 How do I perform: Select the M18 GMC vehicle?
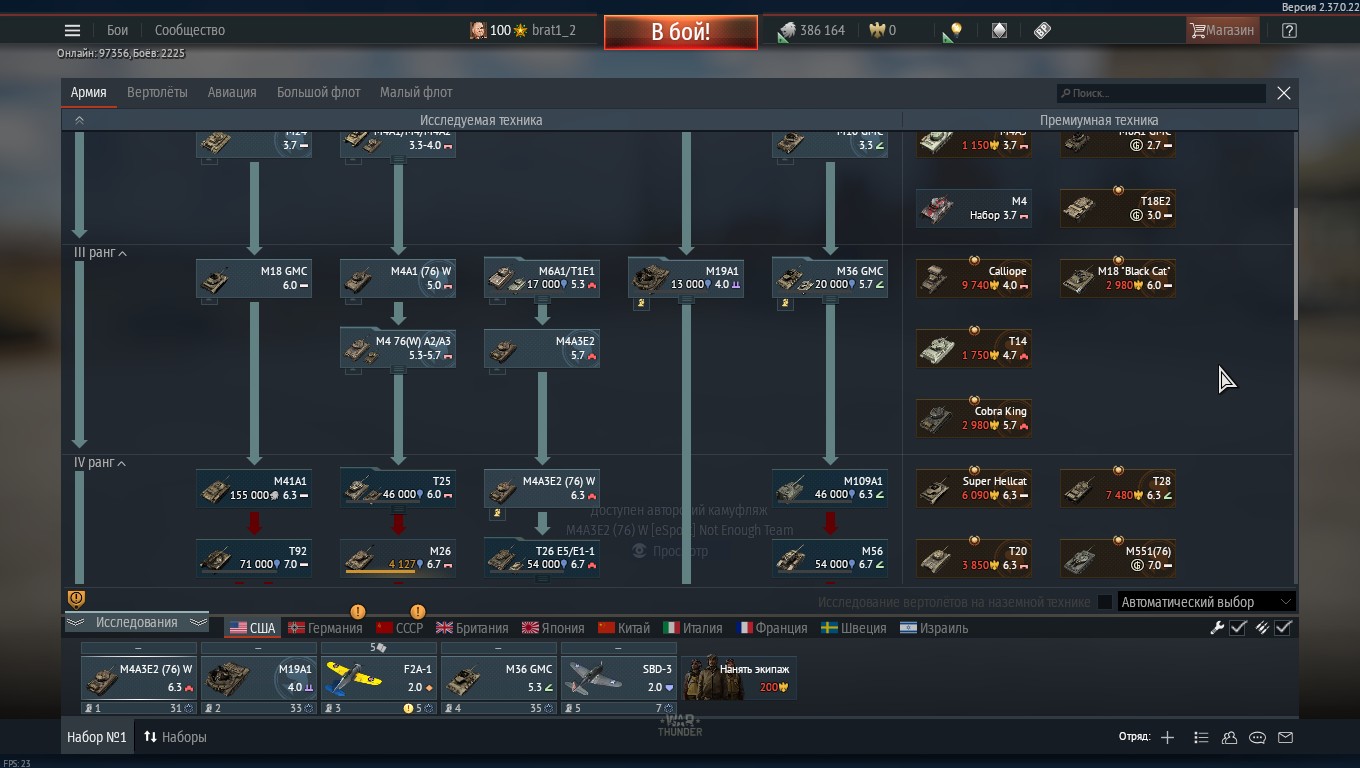click(x=254, y=278)
